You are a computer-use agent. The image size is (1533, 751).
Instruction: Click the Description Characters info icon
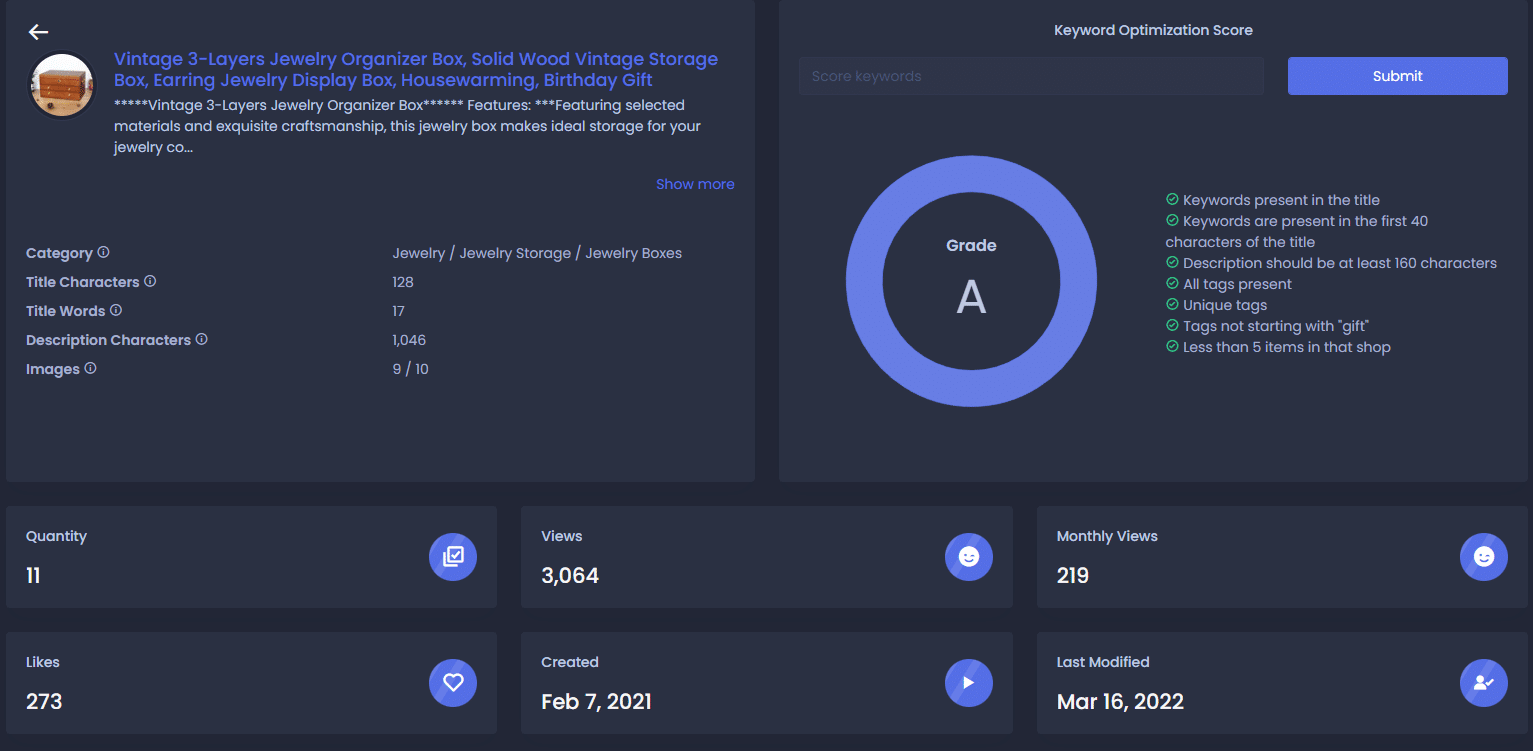click(x=201, y=340)
